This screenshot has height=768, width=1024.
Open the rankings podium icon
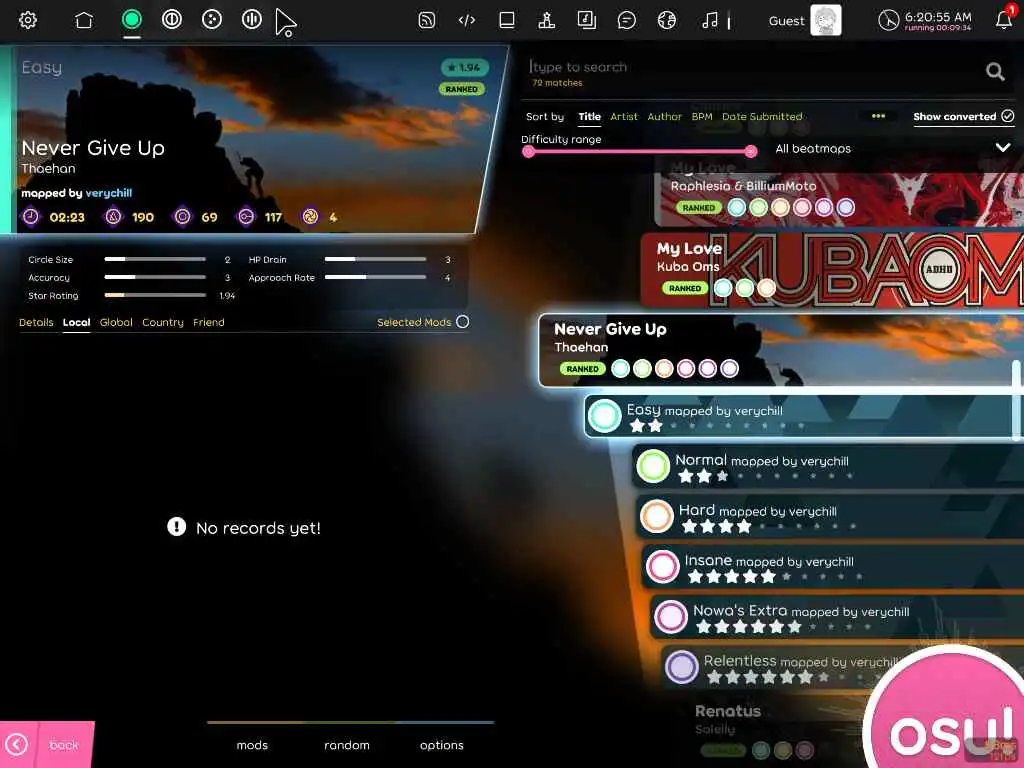pyautogui.click(x=547, y=20)
